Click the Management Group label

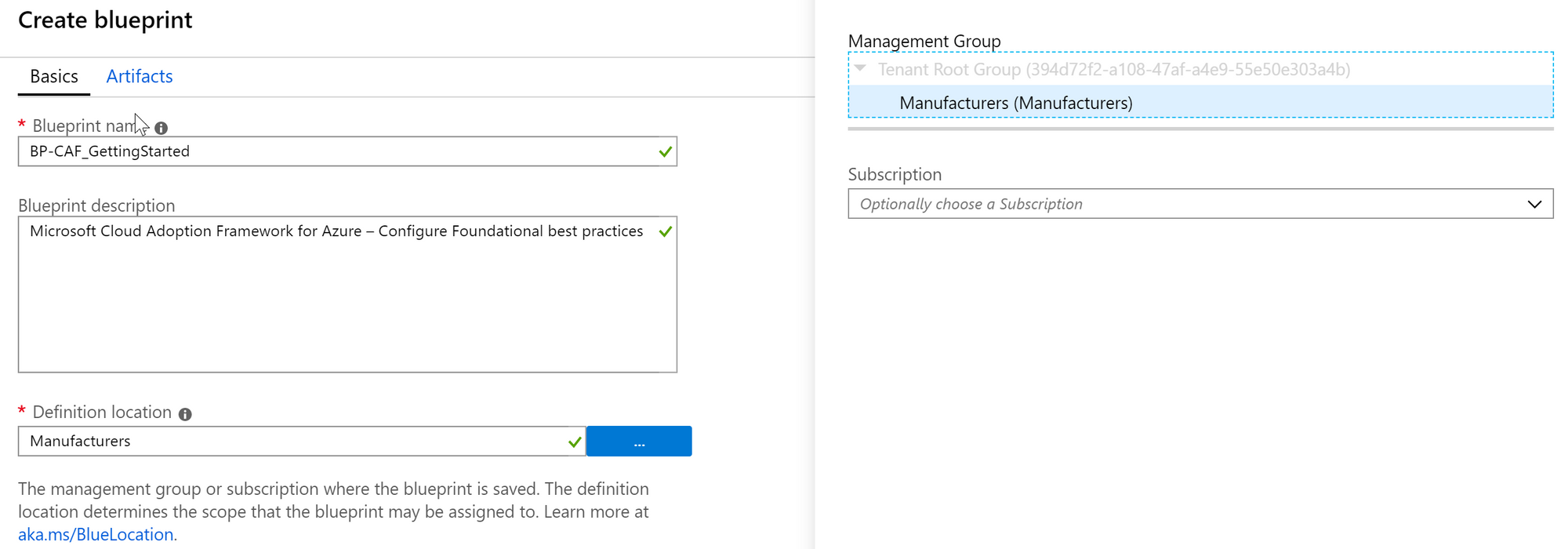click(924, 41)
